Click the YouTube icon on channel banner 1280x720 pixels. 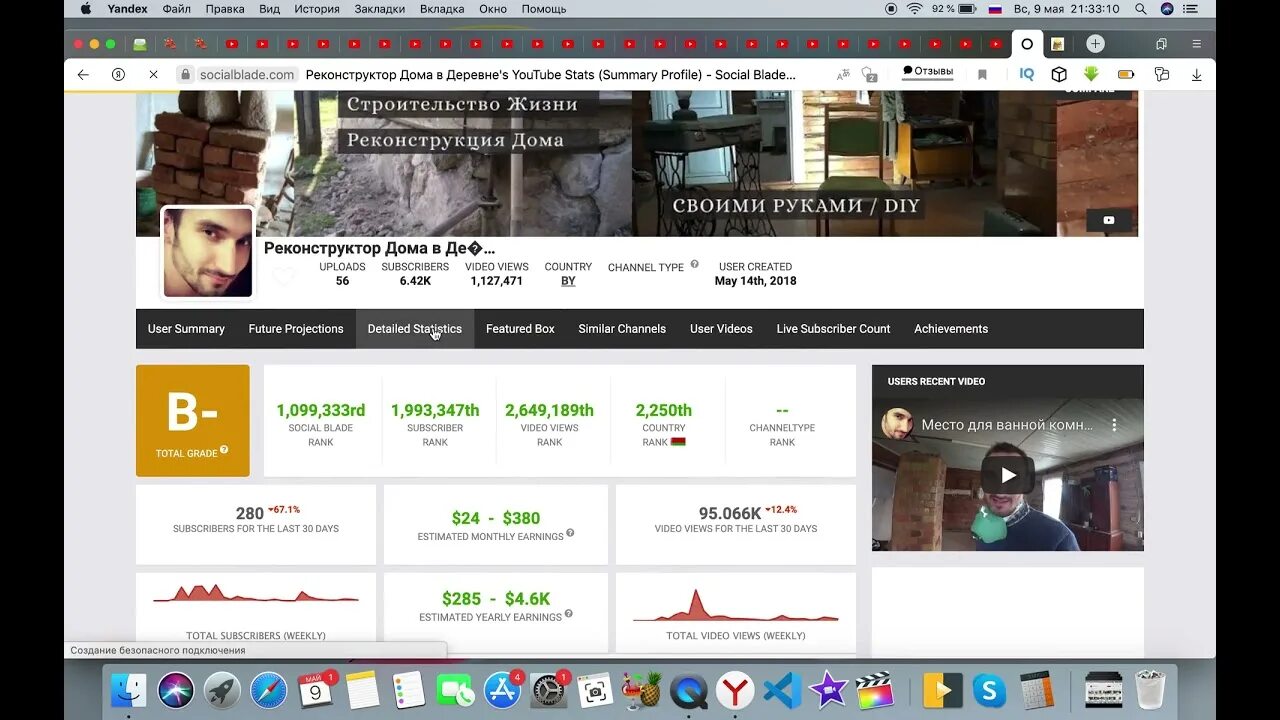point(1109,220)
